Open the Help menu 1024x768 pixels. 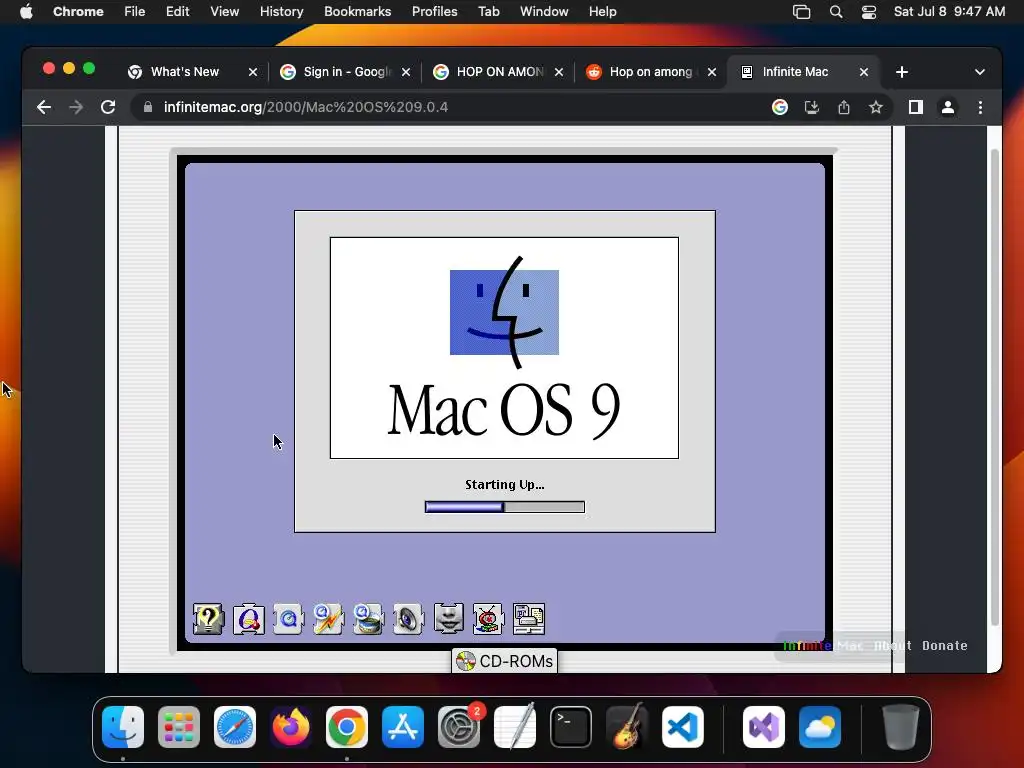602,12
